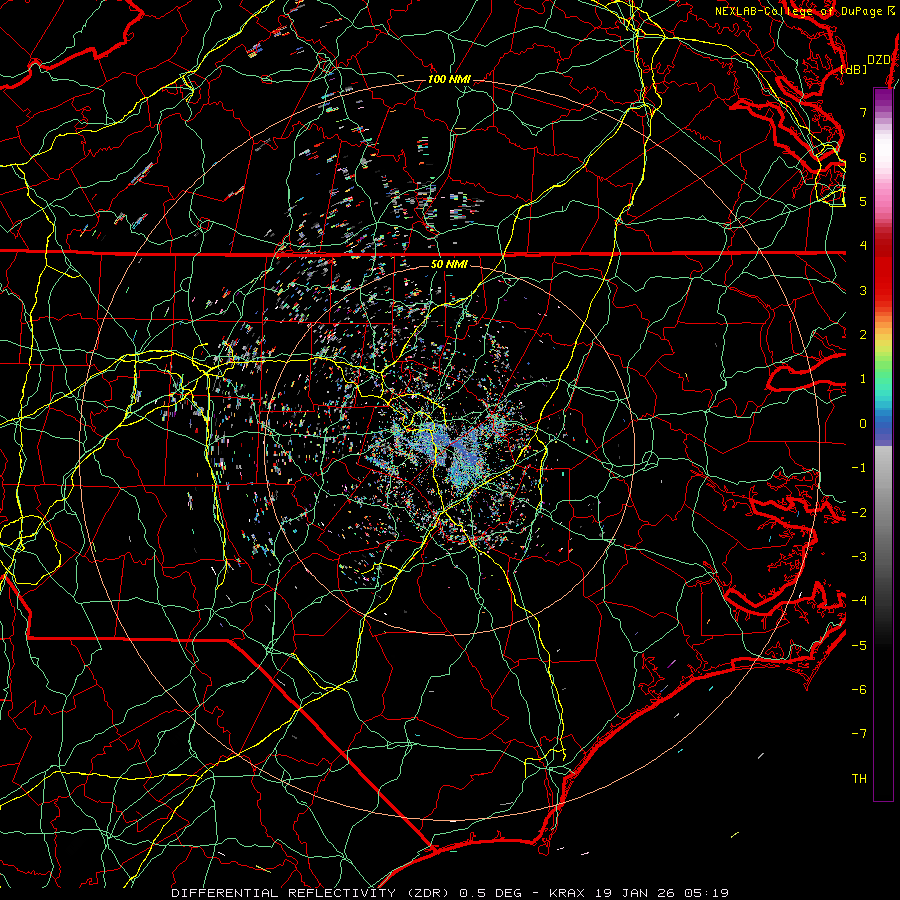Select the "-1" value on the dB scale
The width and height of the screenshot is (900, 900).
coord(859,468)
